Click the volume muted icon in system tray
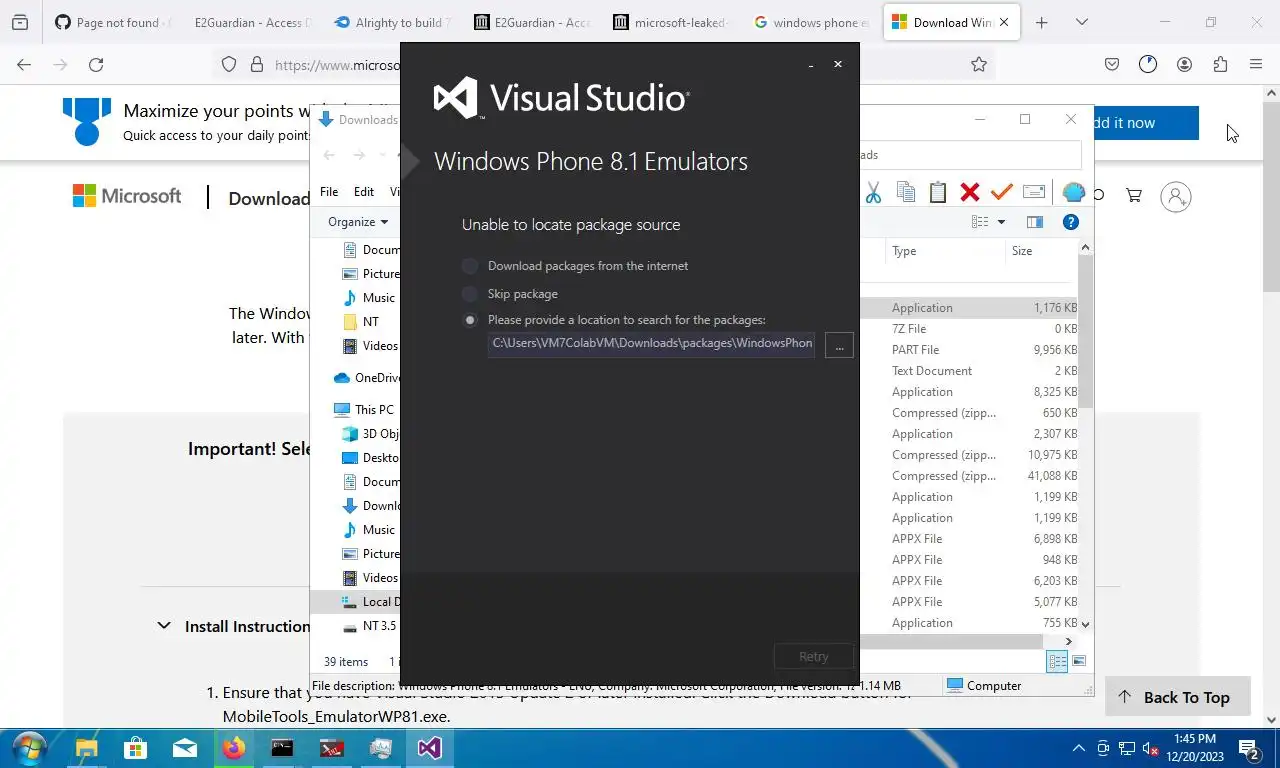Viewport: 1280px width, 768px height. (1151, 748)
